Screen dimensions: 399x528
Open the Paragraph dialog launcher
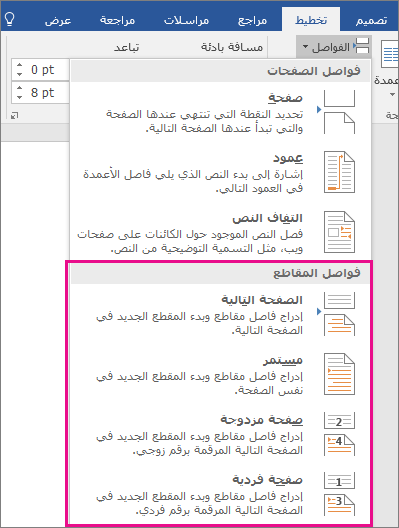coord(14,116)
